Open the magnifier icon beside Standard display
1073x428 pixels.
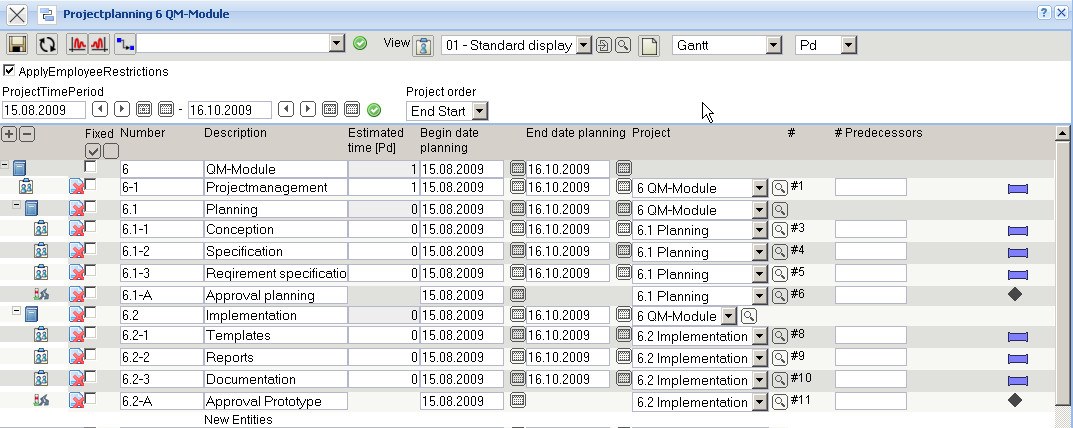click(x=622, y=45)
